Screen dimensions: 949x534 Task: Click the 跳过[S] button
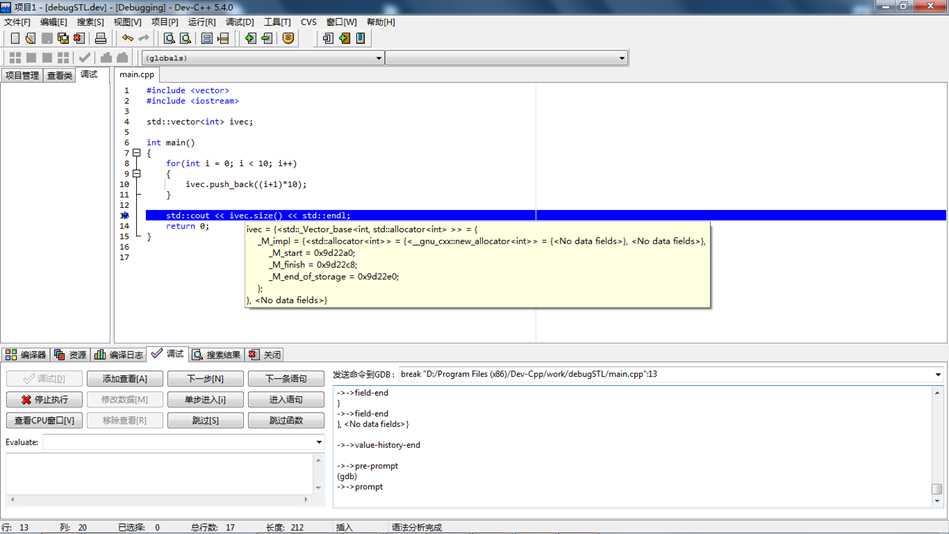pos(205,420)
